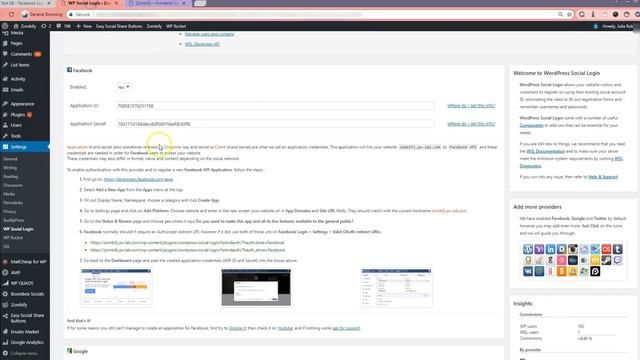Viewport: 640px width, 360px height.
Task: Add the Instagram provider icon
Action: point(573,249)
